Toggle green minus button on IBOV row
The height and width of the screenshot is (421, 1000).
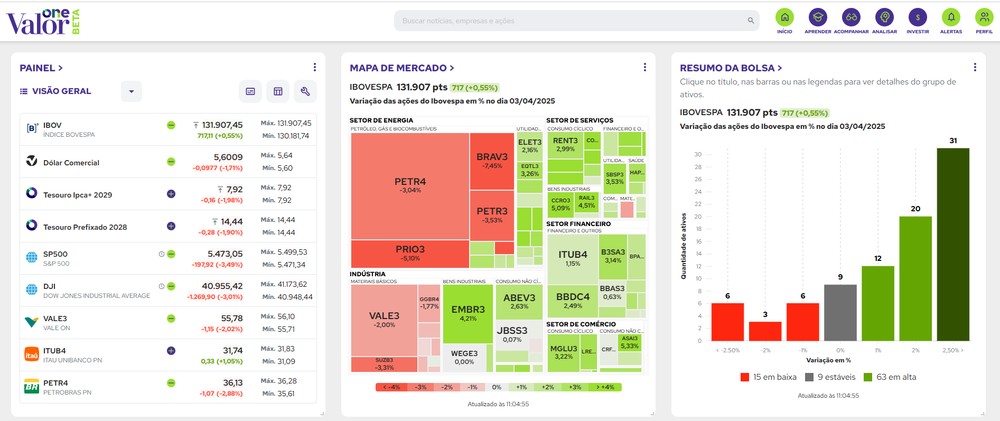pos(171,125)
